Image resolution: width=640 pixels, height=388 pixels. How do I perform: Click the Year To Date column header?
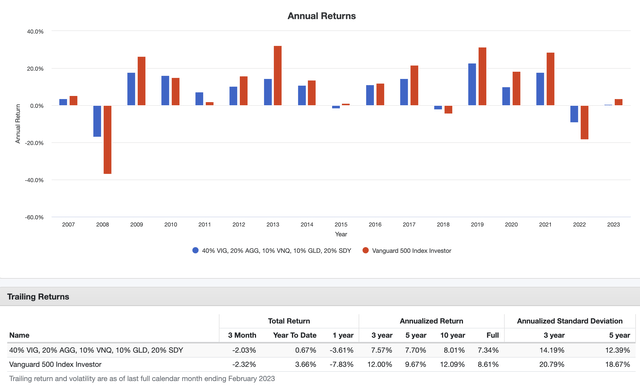pos(295,335)
